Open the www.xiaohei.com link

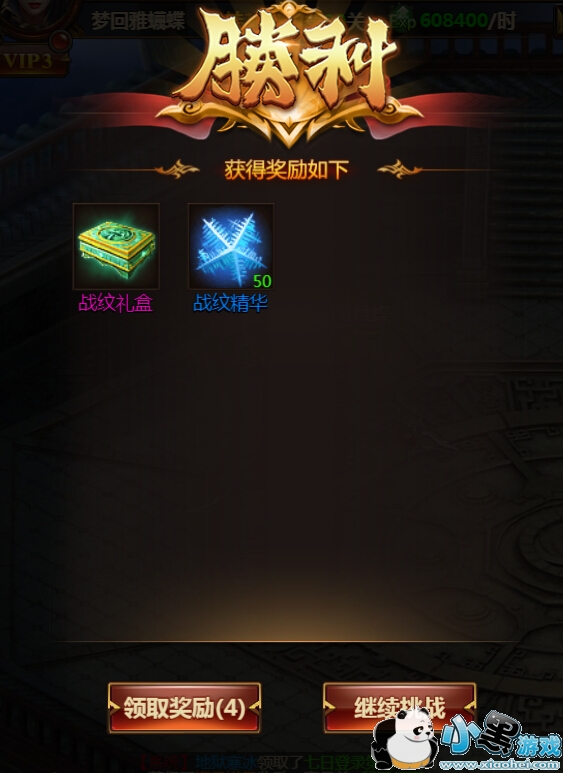(500, 765)
